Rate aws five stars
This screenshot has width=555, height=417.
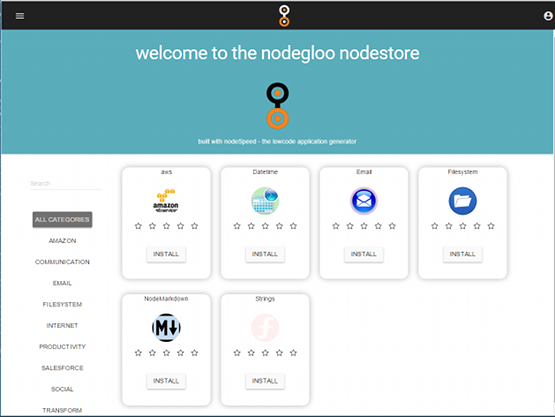pos(194,226)
